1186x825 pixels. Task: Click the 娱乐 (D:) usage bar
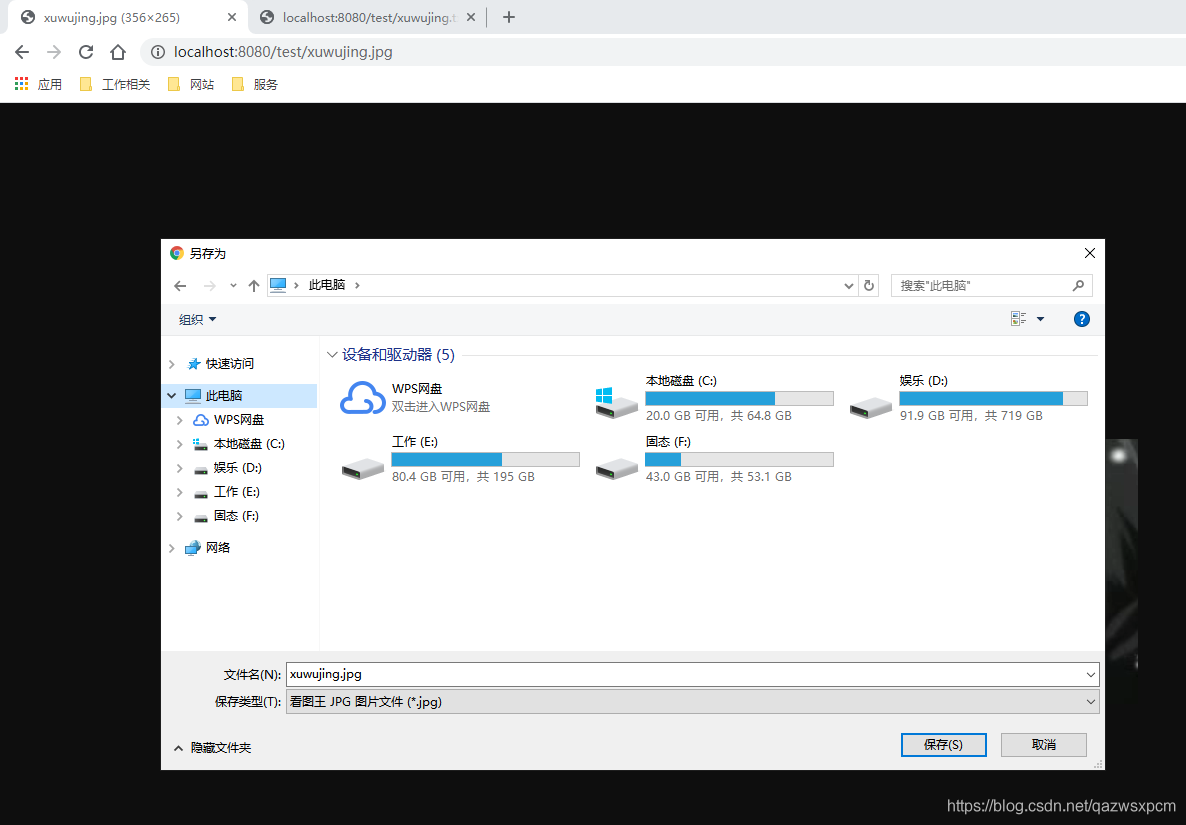coord(993,399)
